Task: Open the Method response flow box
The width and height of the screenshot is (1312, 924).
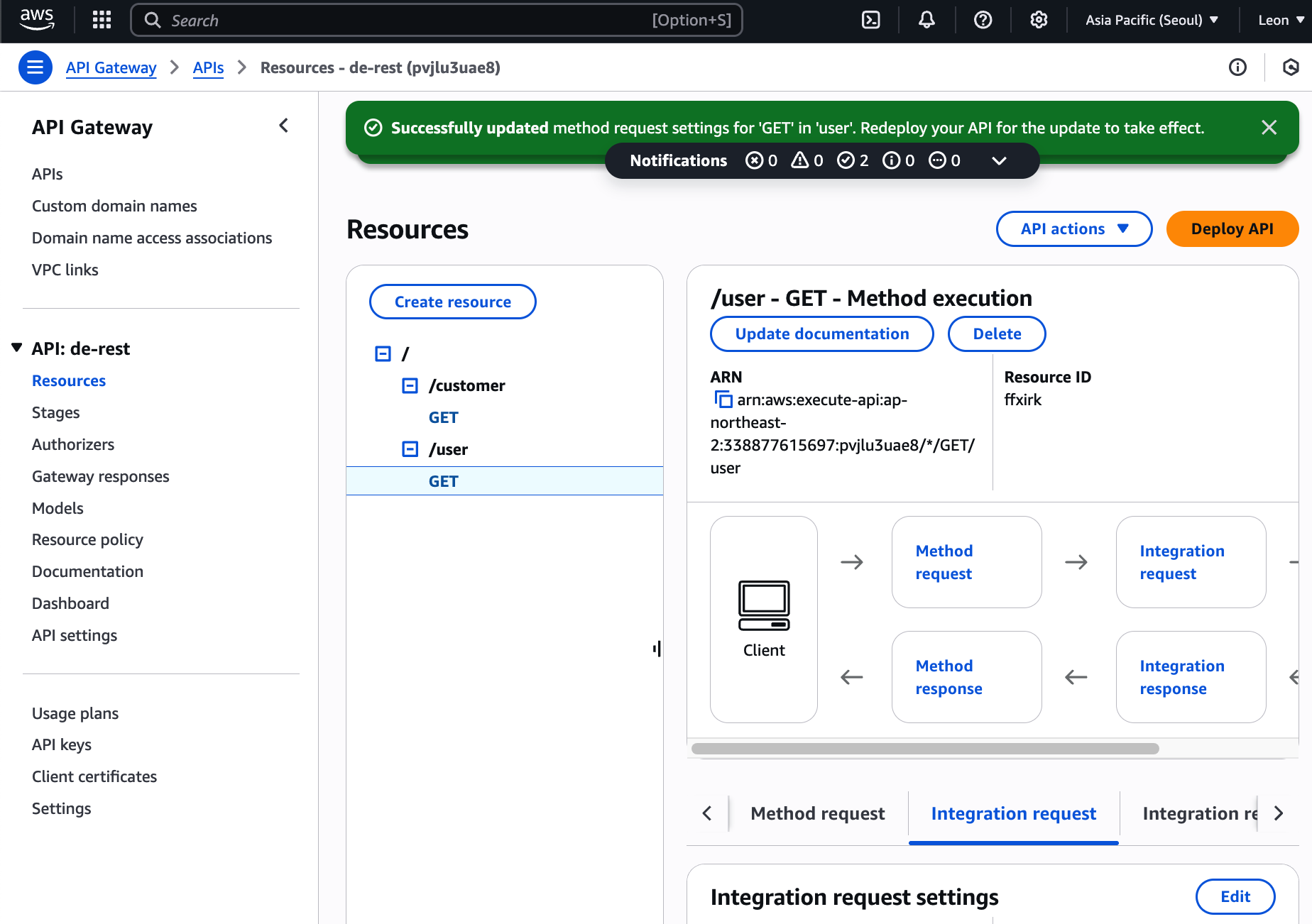Action: click(966, 677)
